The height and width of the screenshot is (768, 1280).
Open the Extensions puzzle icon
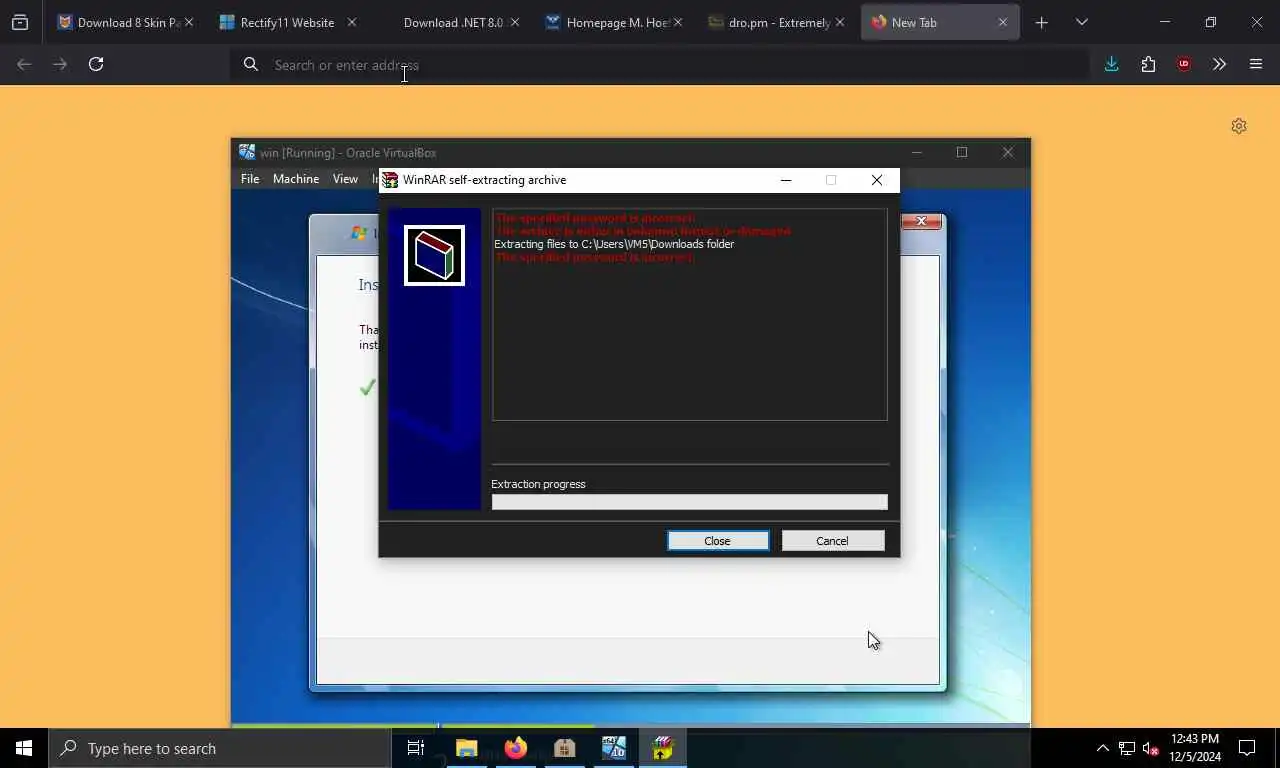coord(1148,64)
